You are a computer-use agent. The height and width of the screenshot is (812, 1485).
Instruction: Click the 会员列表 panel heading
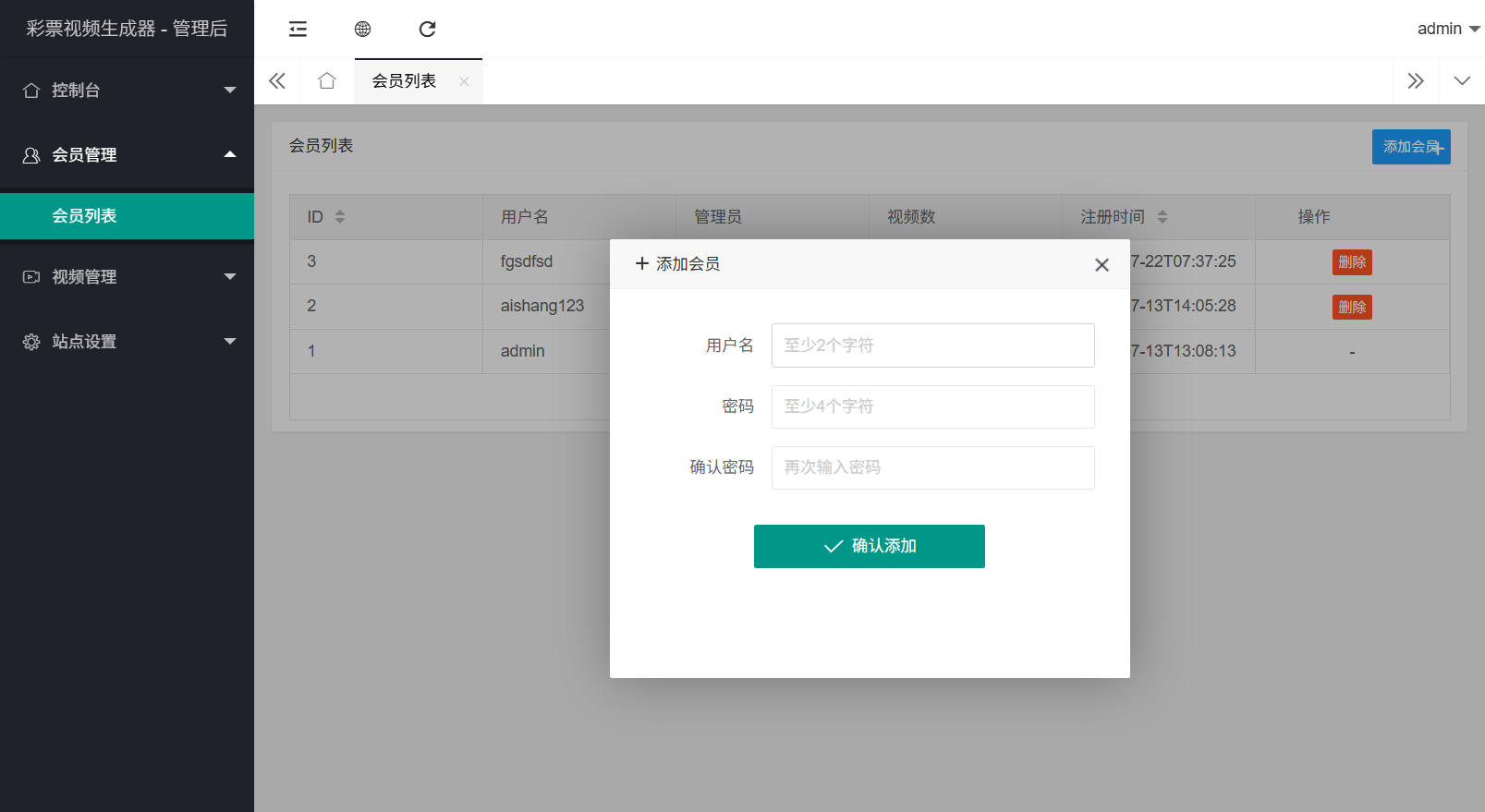click(x=321, y=146)
